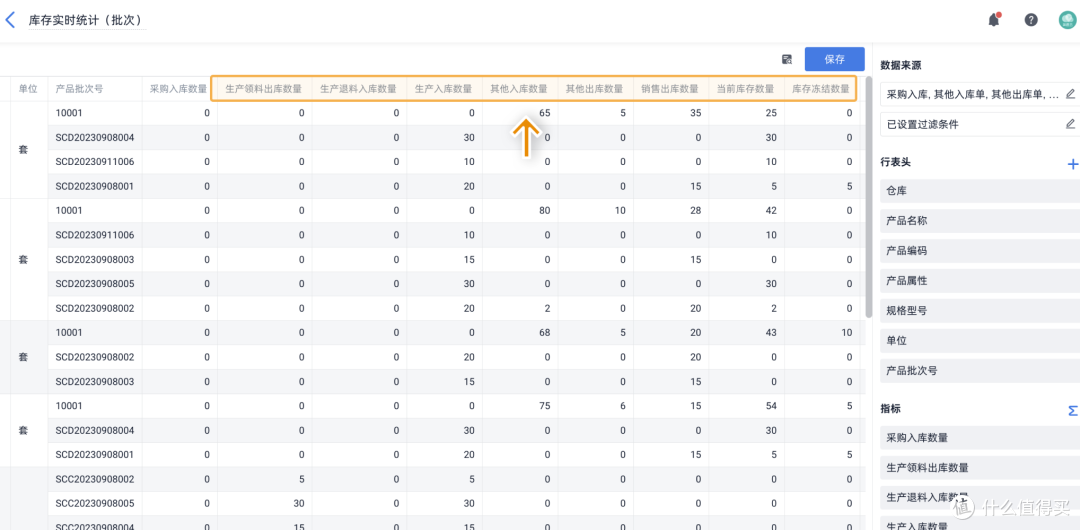Select the 采购入库数量 indicator field
The image size is (1080, 530).
point(980,438)
